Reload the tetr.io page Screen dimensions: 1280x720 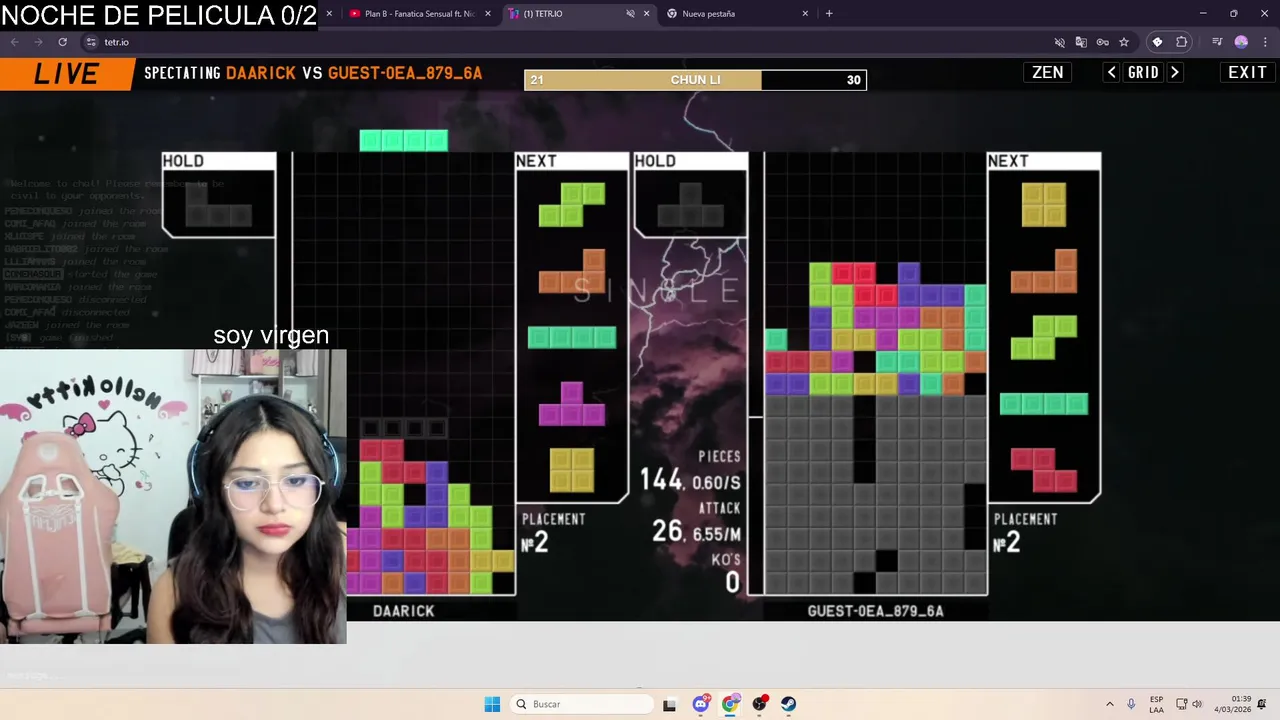click(62, 42)
